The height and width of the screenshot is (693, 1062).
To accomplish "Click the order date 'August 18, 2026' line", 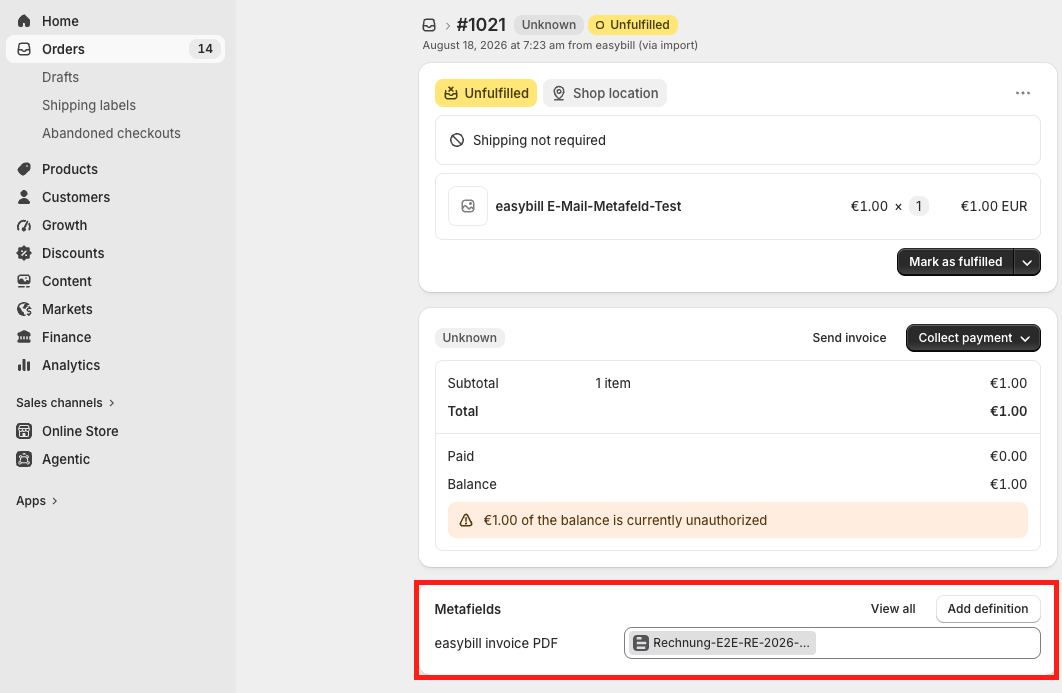I will tap(560, 45).
